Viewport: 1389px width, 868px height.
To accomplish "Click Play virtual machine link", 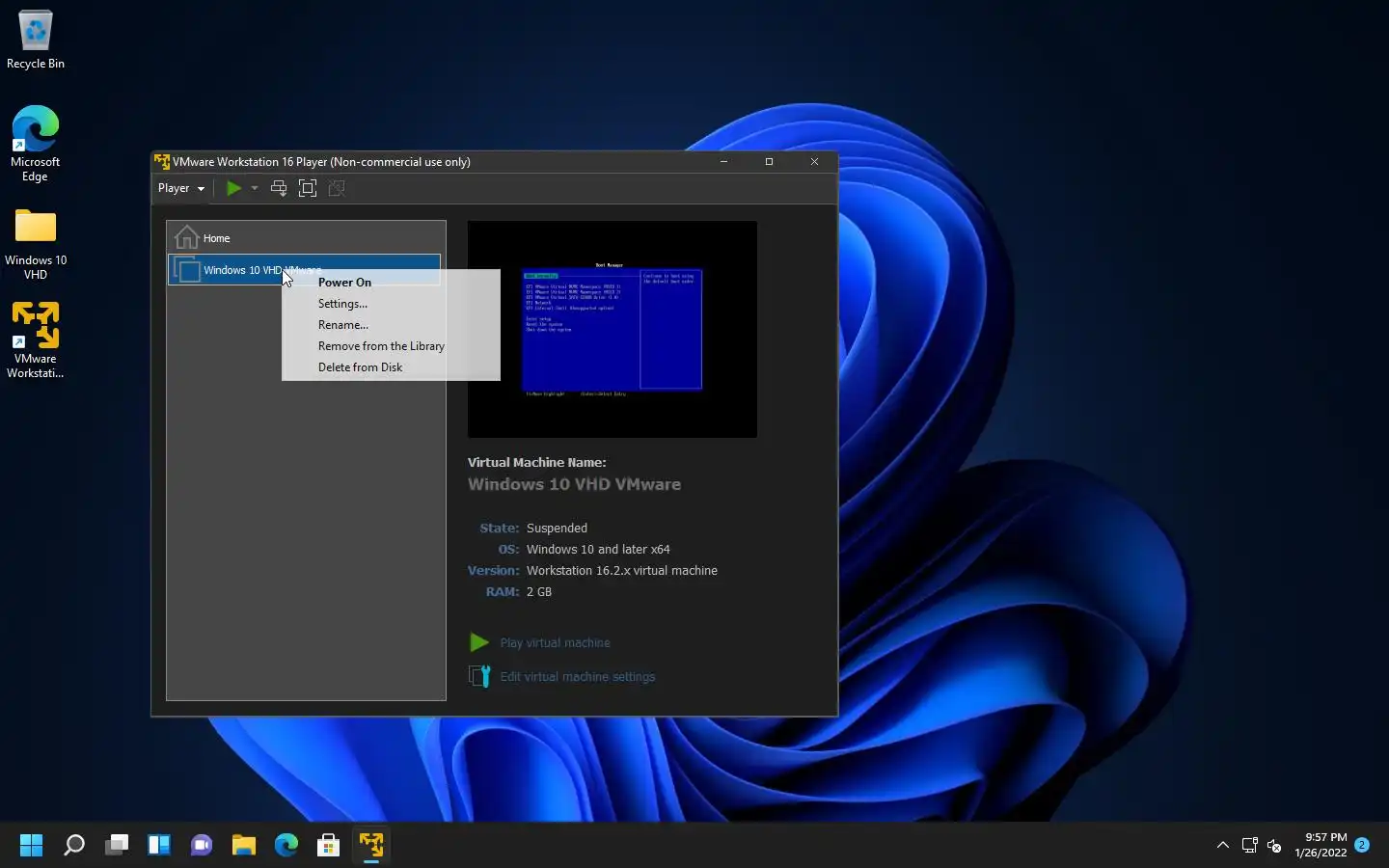I will [555, 642].
